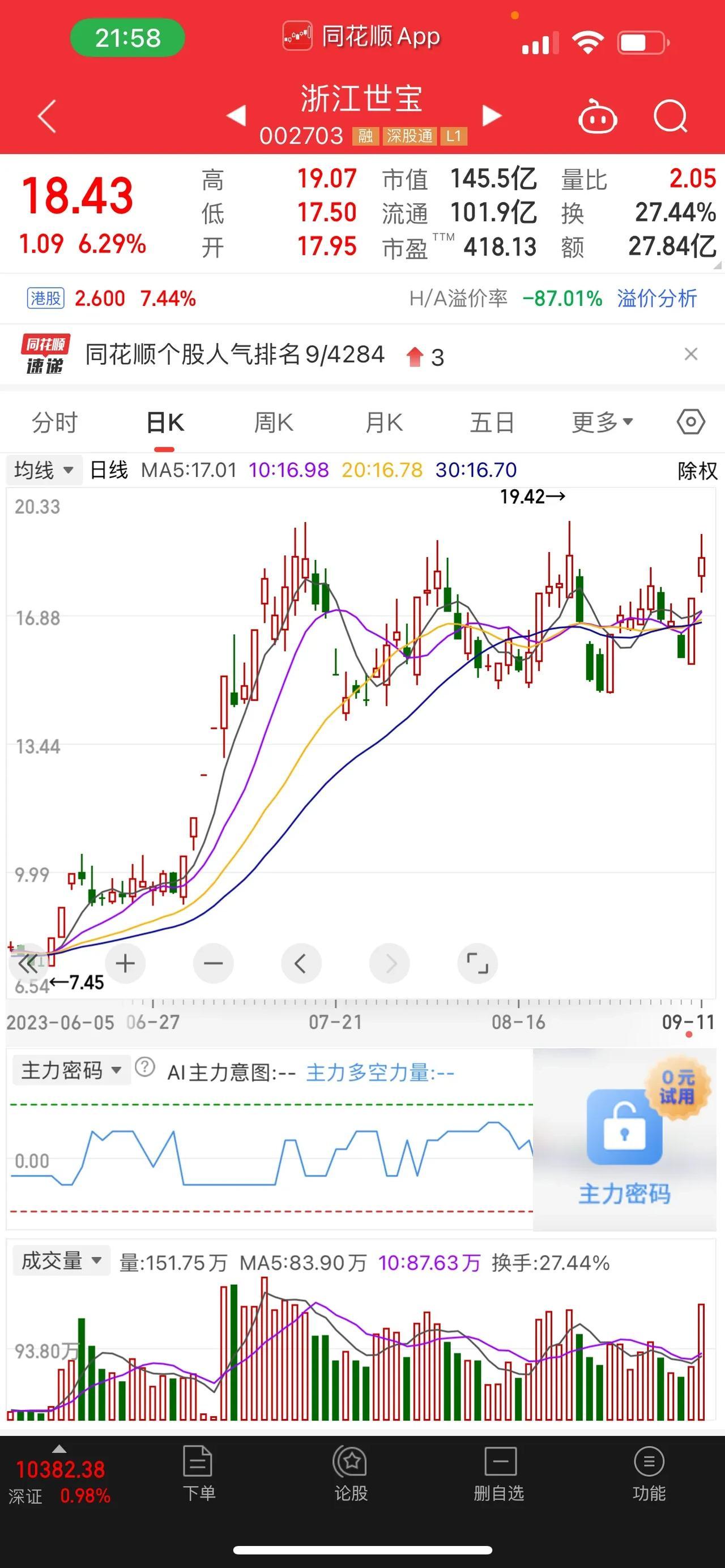Tap the 19.42 high price annotation
The height and width of the screenshot is (1568, 725).
coord(532,497)
